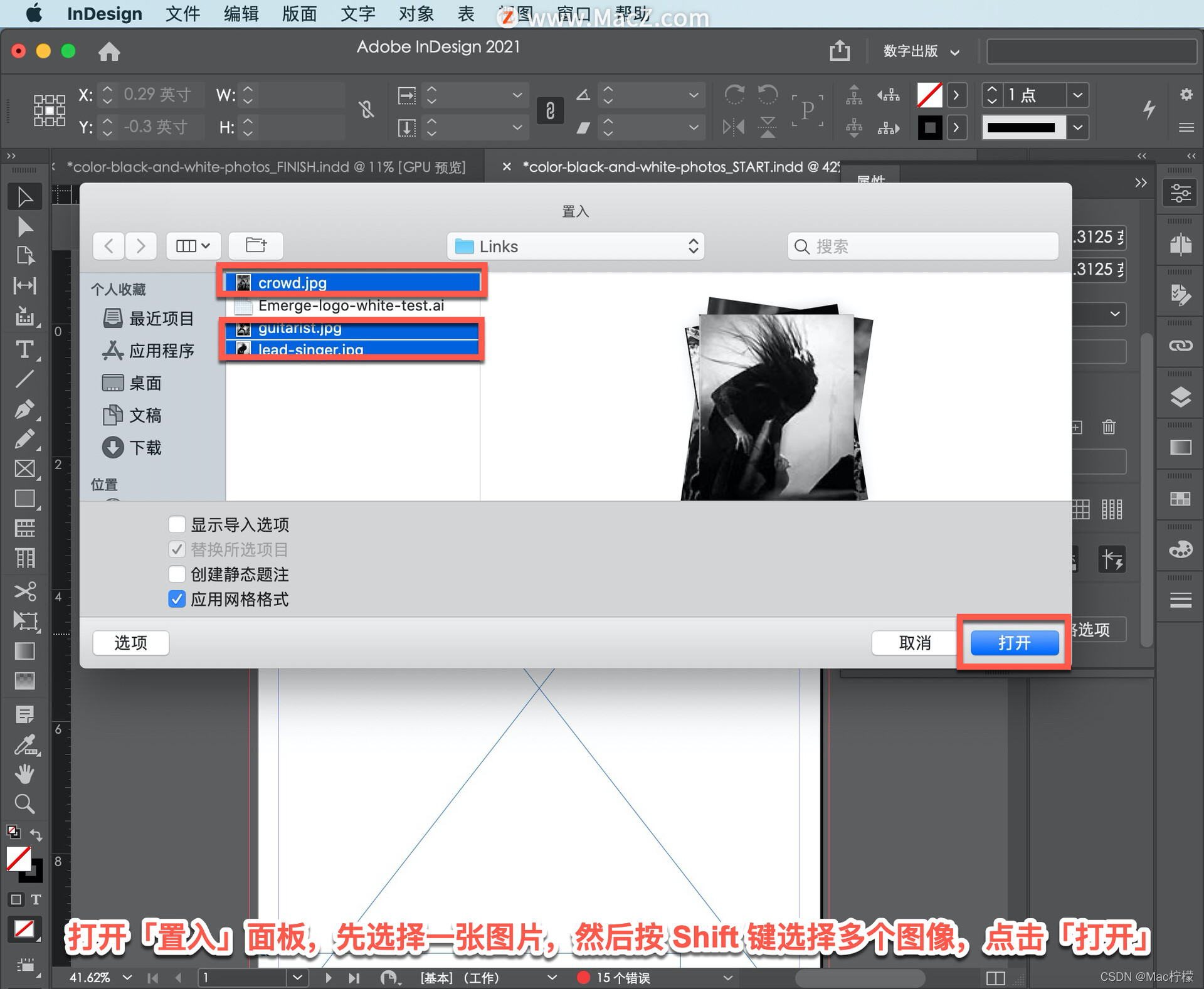This screenshot has width=1204, height=989.
Task: Open the [基本] (工作) profile dropdown
Action: click(552, 977)
